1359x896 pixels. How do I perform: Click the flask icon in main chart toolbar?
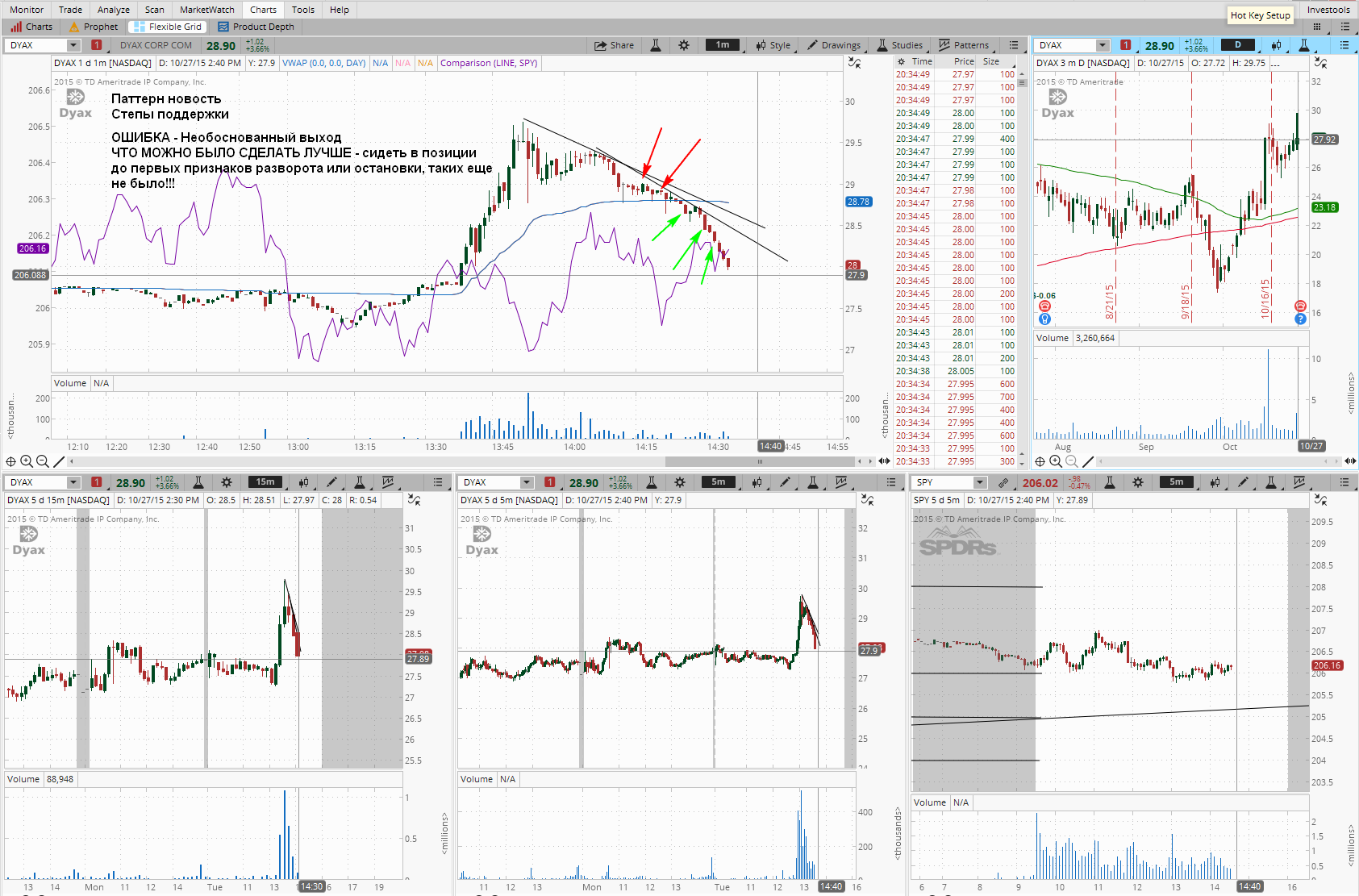[x=656, y=45]
